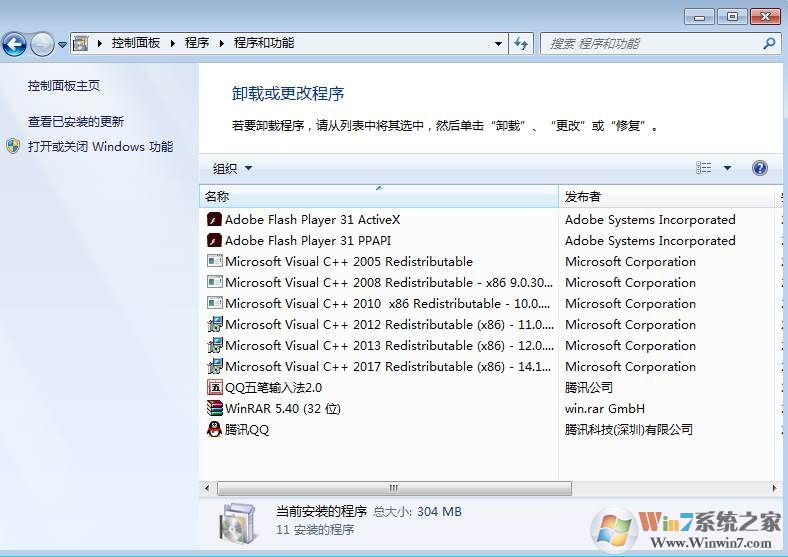Viewport: 788px width, 557px height.
Task: Select the 腾讯QQ program name
Action: pos(247,430)
